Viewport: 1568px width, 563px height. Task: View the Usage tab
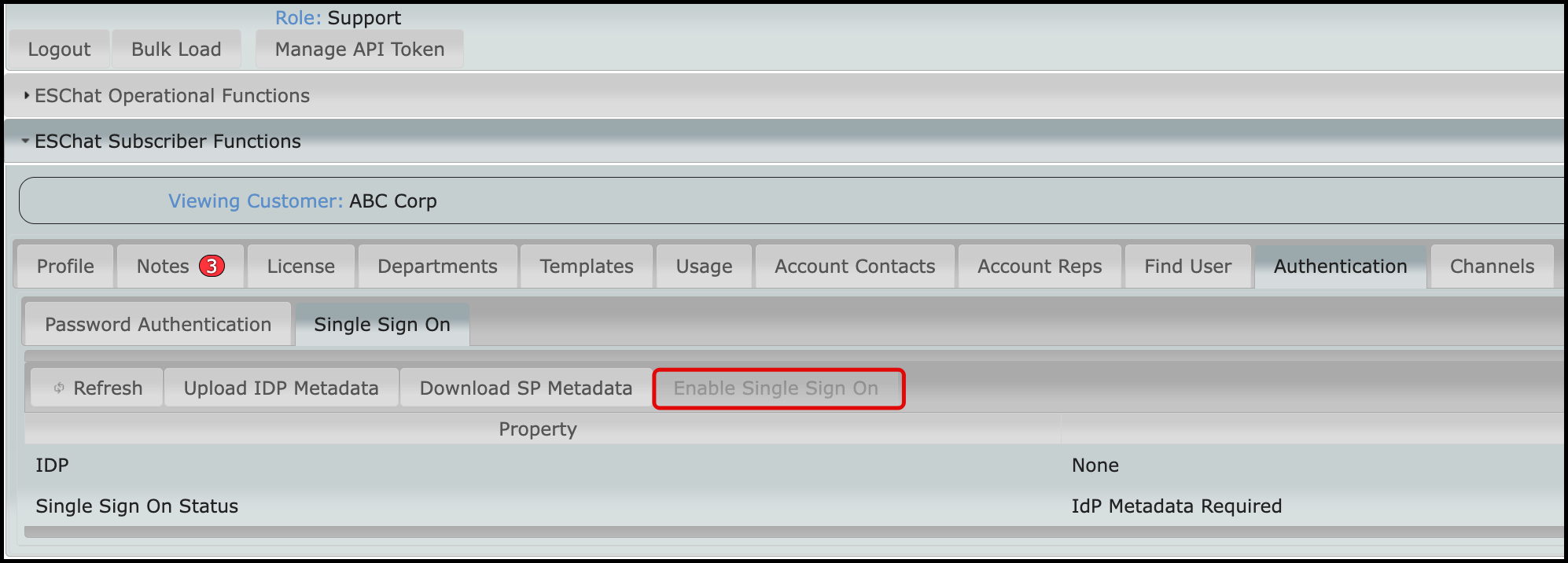pyautogui.click(x=704, y=267)
